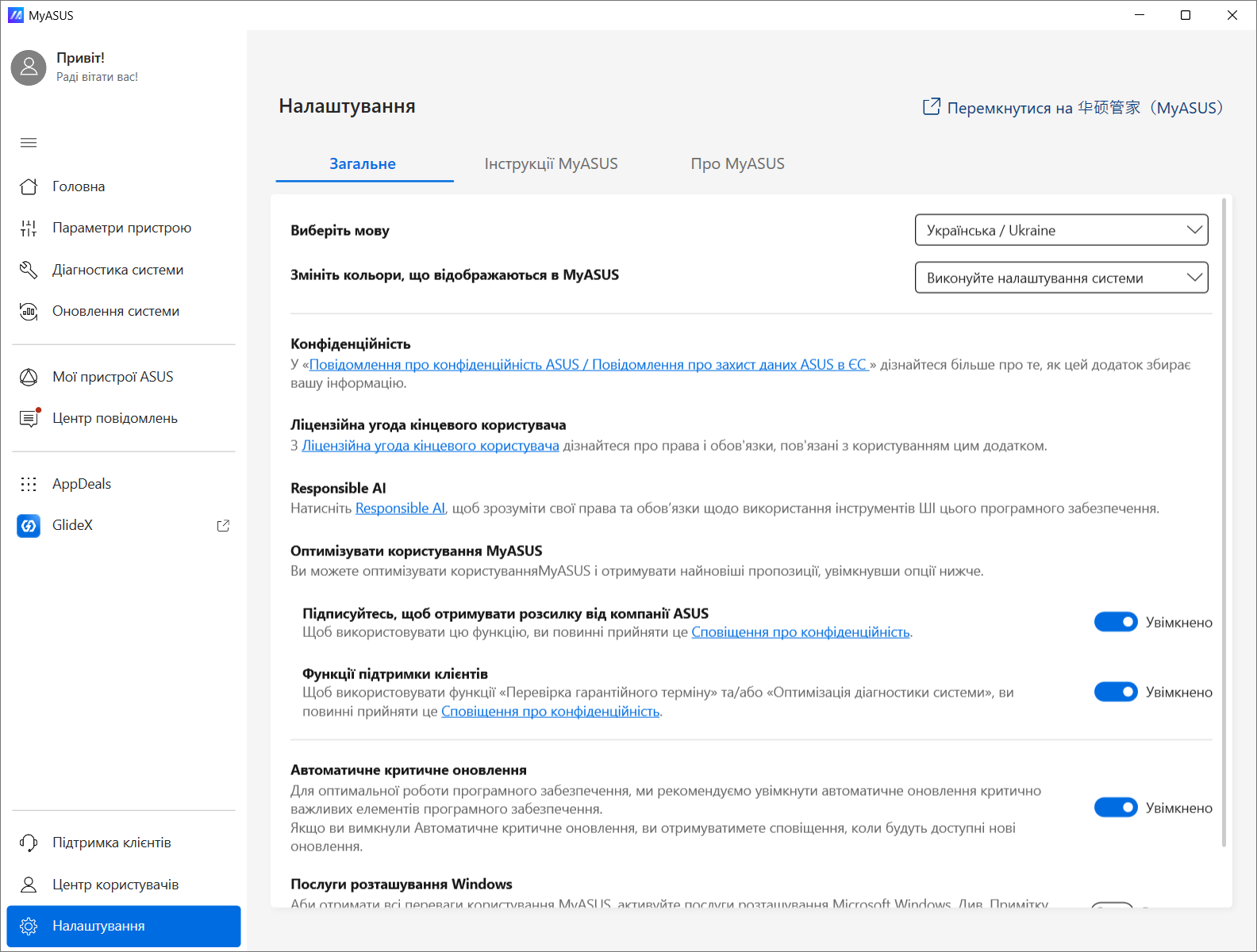Image resolution: width=1257 pixels, height=952 pixels.
Task: Click the Головна home icon
Action: click(29, 186)
